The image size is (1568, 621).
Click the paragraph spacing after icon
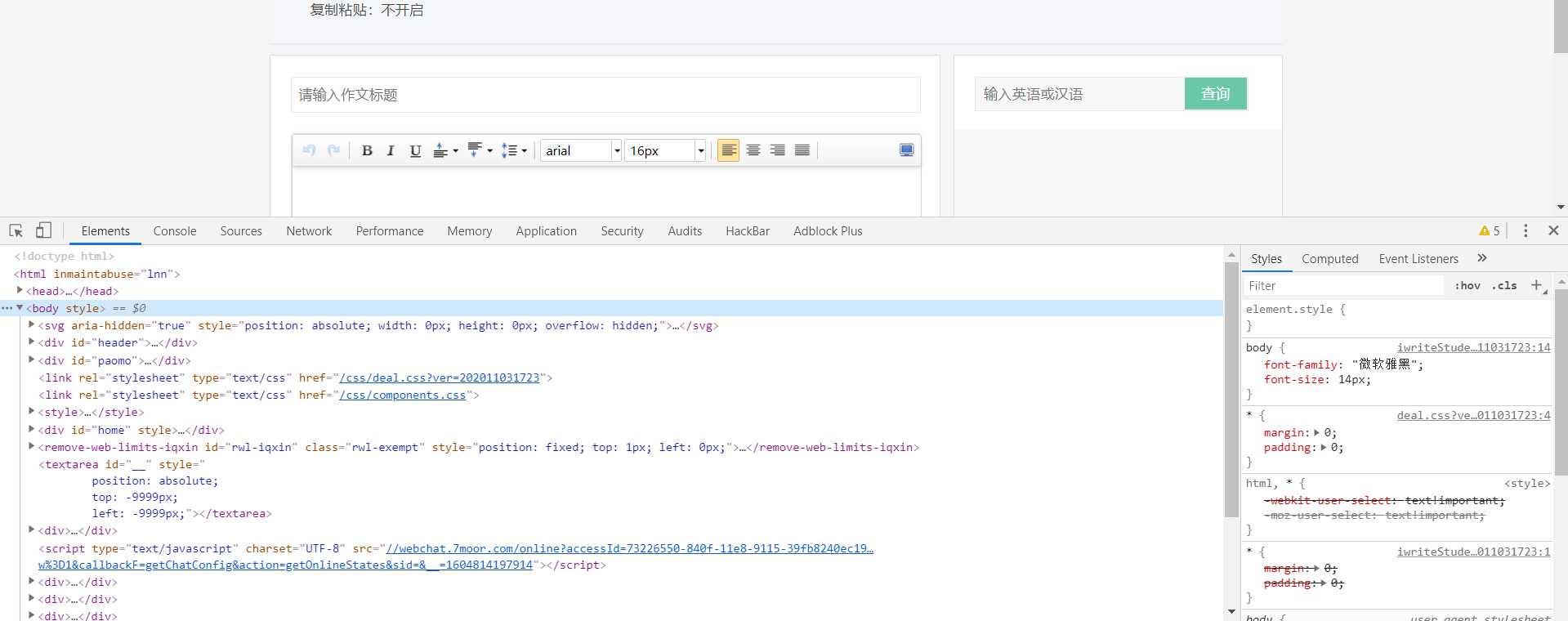[474, 150]
